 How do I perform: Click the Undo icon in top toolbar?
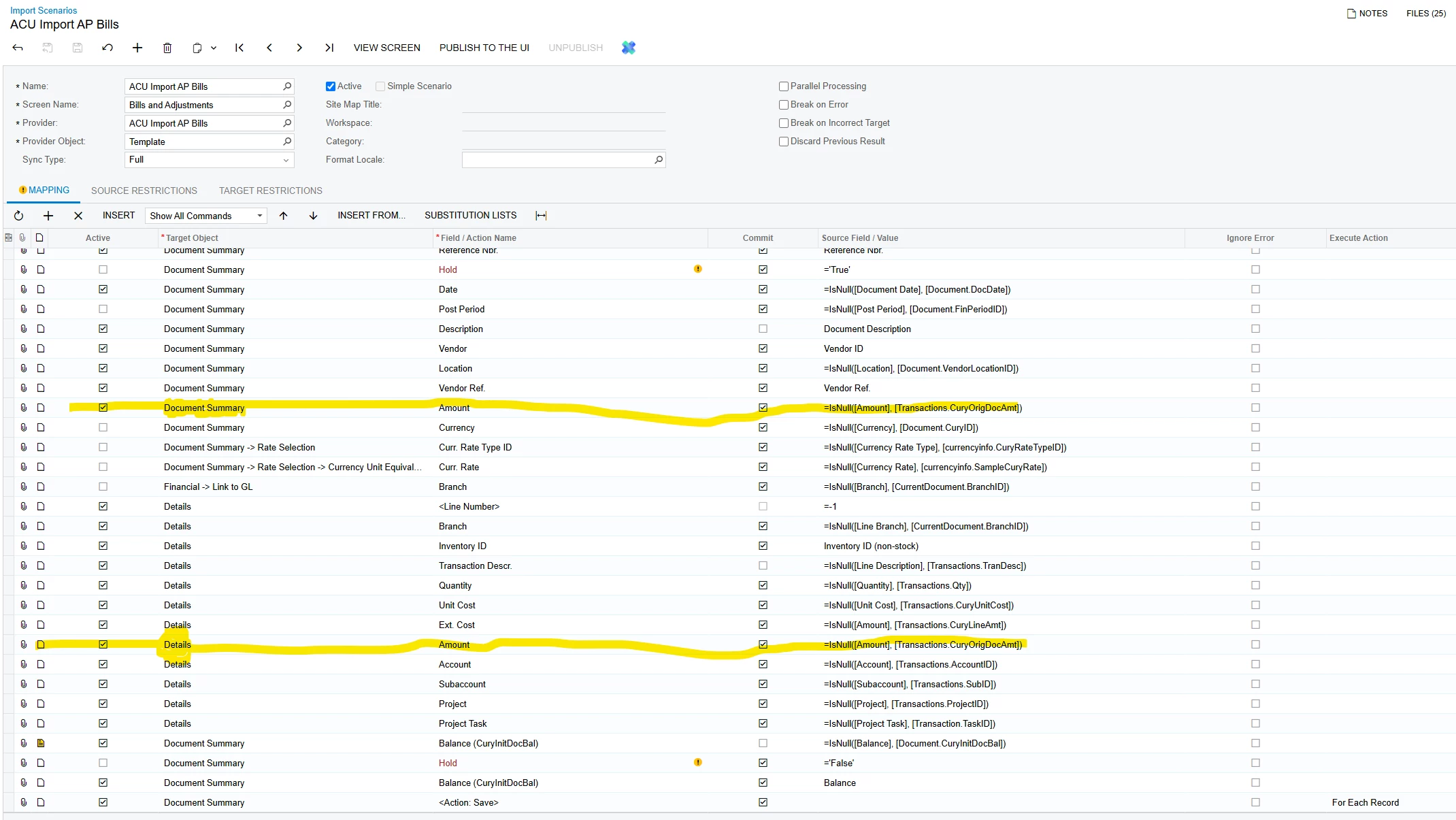[x=107, y=48]
